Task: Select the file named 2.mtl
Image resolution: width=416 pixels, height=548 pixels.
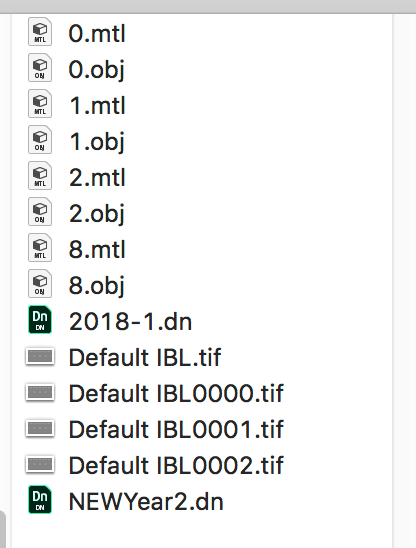Action: pos(97,178)
